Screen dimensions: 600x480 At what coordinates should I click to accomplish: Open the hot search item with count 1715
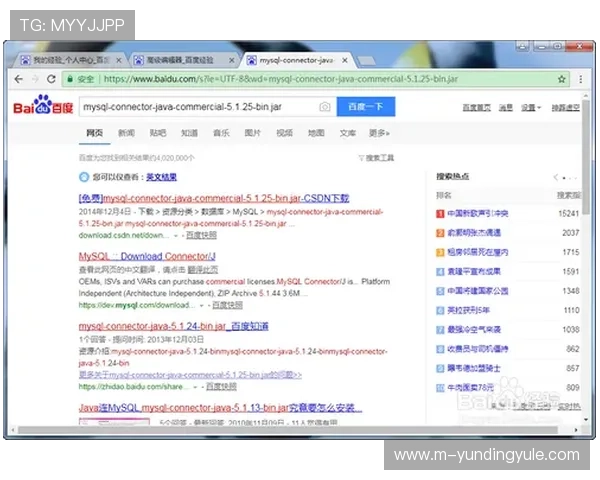(478, 252)
